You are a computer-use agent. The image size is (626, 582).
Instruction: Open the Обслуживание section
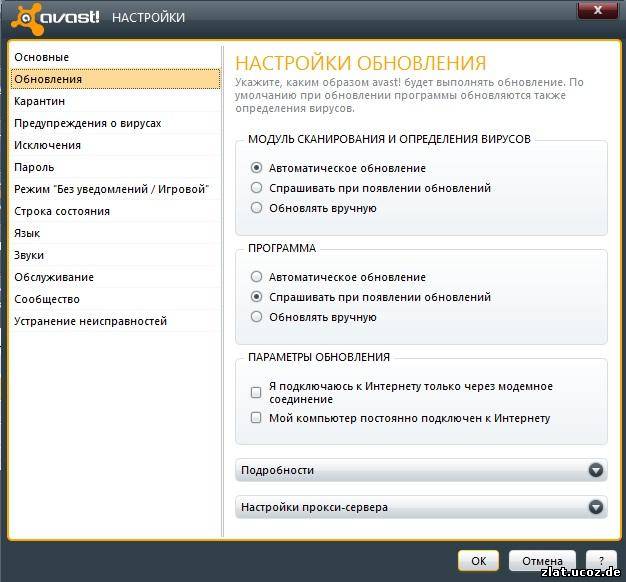click(116, 277)
